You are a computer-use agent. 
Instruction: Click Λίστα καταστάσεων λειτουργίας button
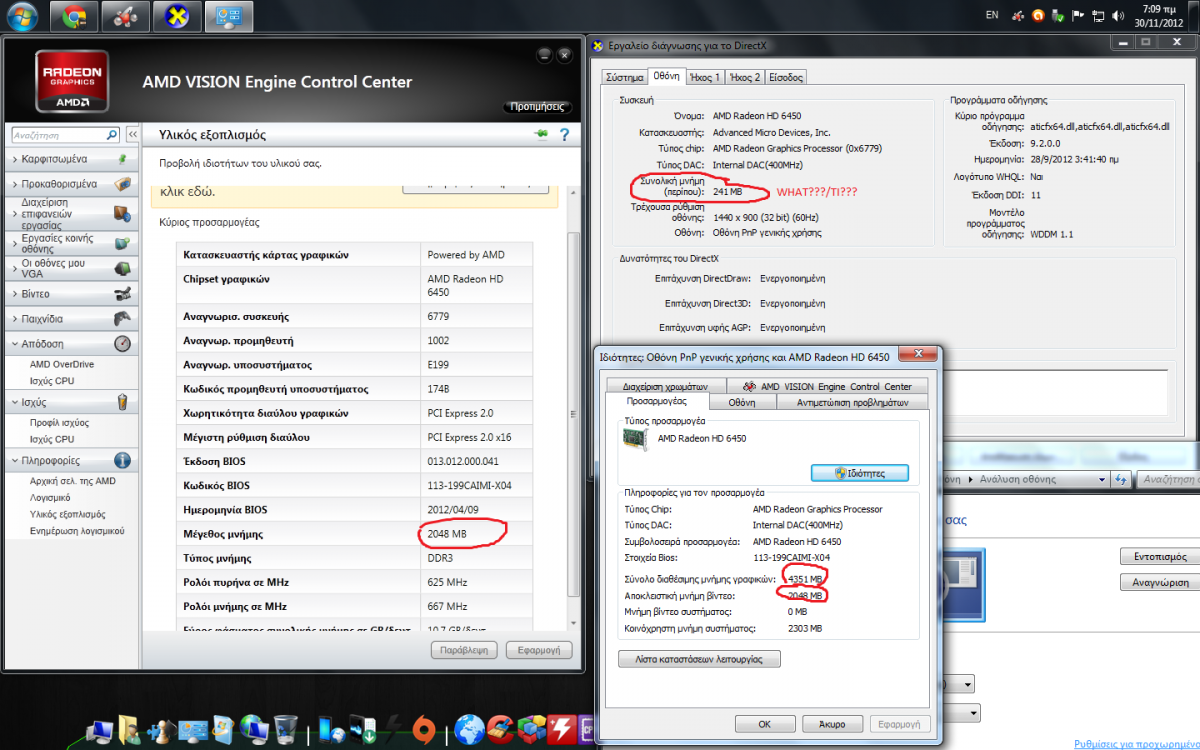tap(699, 659)
